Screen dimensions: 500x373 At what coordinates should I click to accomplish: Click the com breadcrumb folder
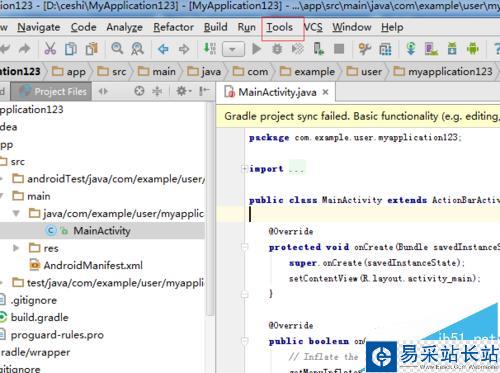[250, 71]
